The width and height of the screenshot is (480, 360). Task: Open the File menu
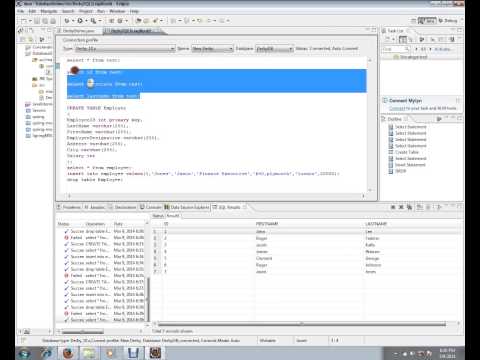[x=21, y=11]
